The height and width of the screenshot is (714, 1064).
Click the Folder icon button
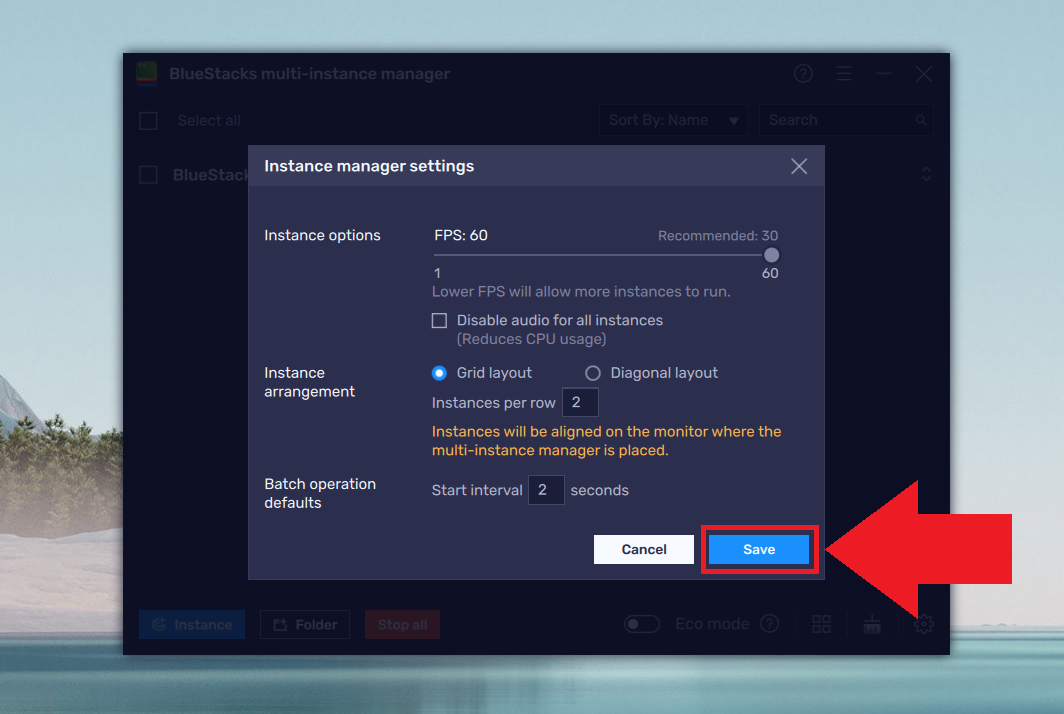click(304, 624)
